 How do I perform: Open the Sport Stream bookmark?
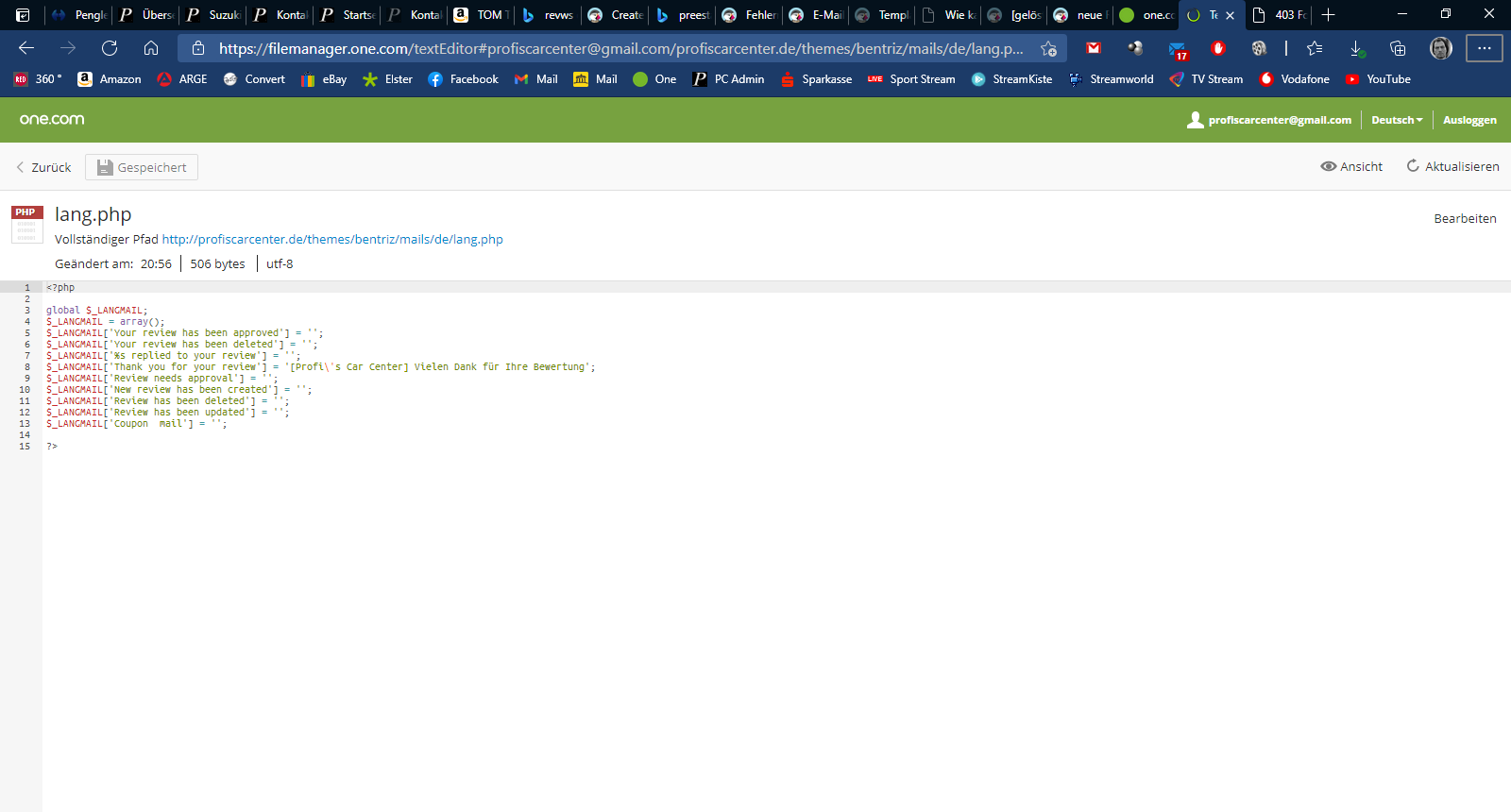[x=911, y=79]
